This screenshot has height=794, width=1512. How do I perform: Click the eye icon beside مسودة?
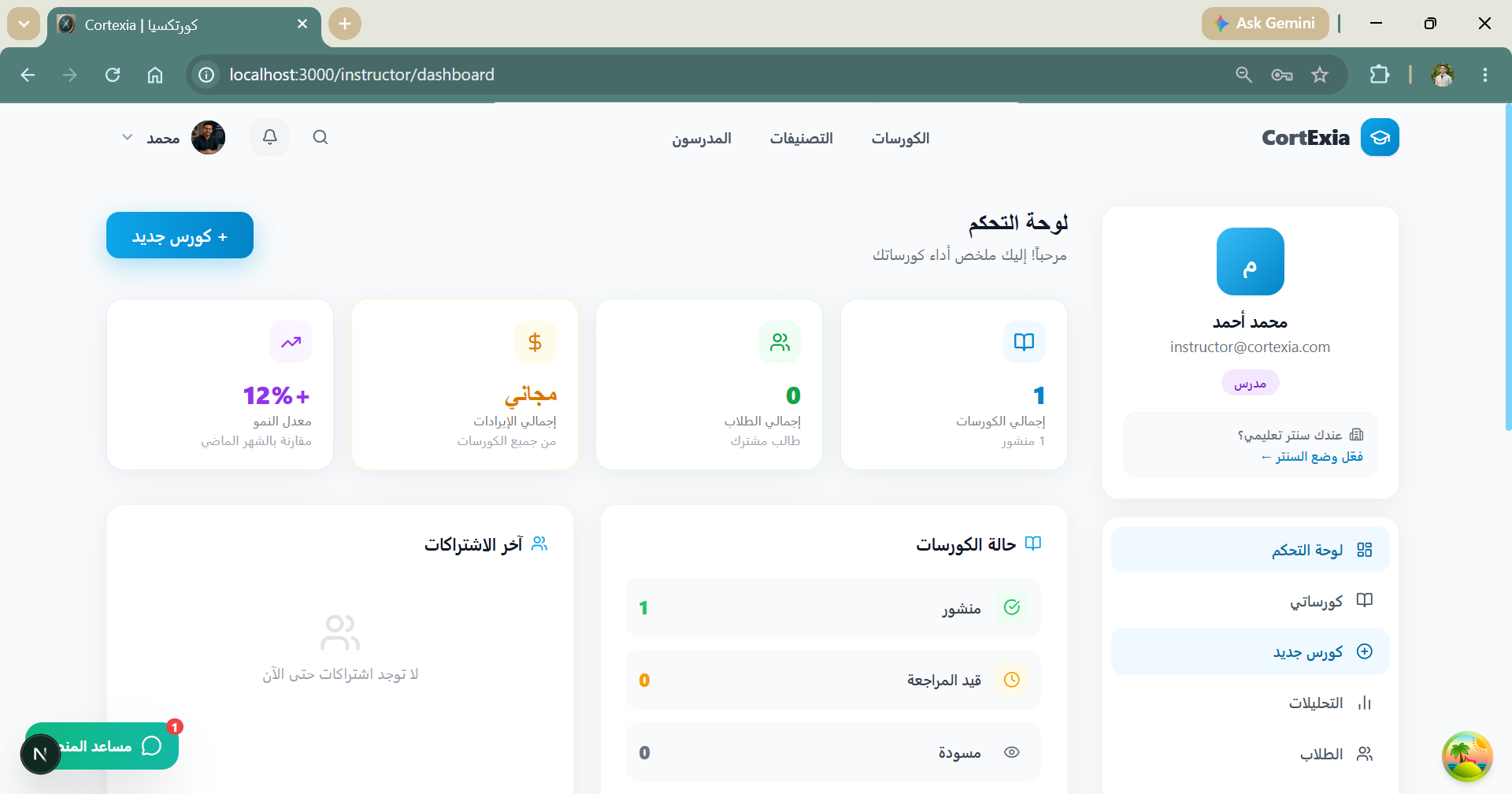tap(1012, 752)
